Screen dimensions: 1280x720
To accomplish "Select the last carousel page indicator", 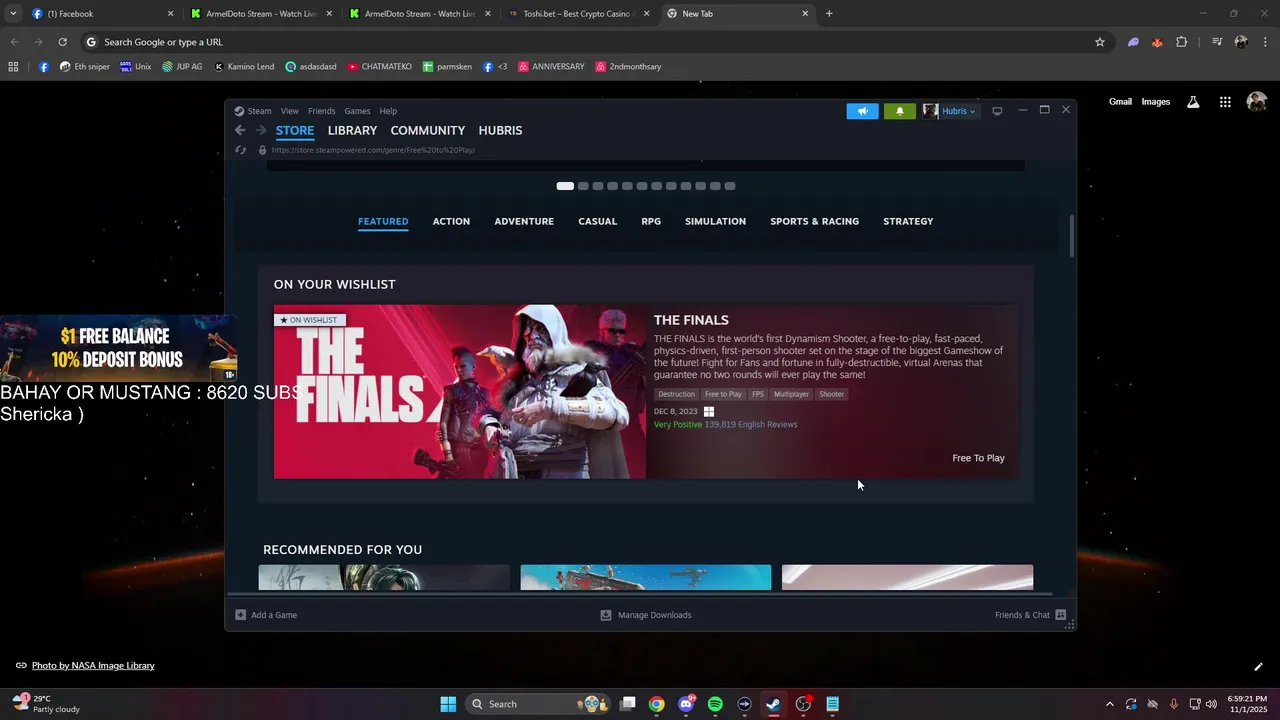I will [730, 186].
